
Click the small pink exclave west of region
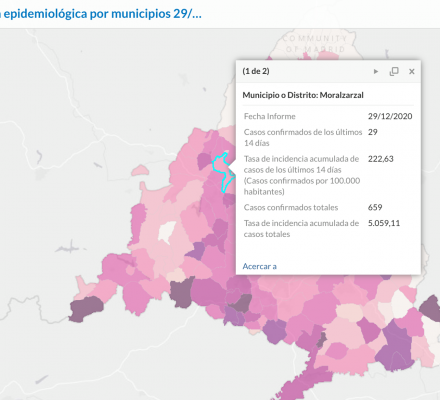coord(140,170)
